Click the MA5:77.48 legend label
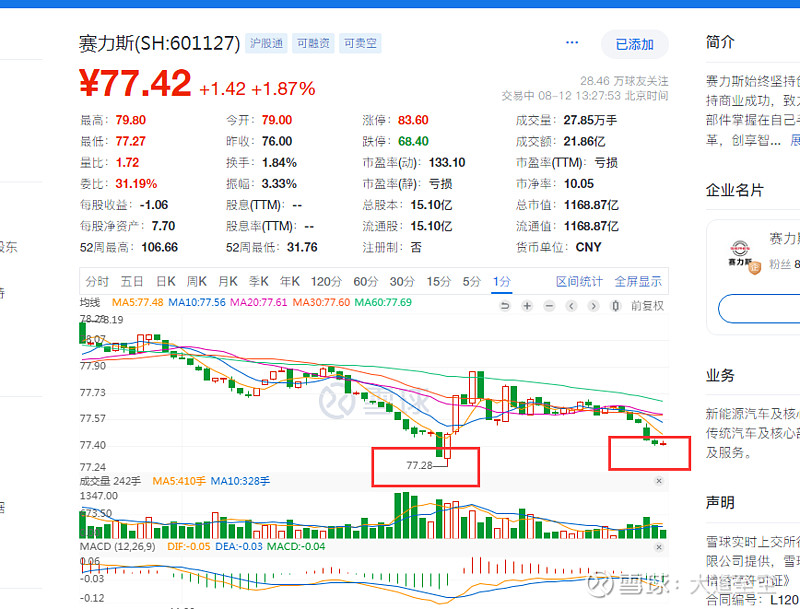Screen dimensions: 800x609 point(138,302)
